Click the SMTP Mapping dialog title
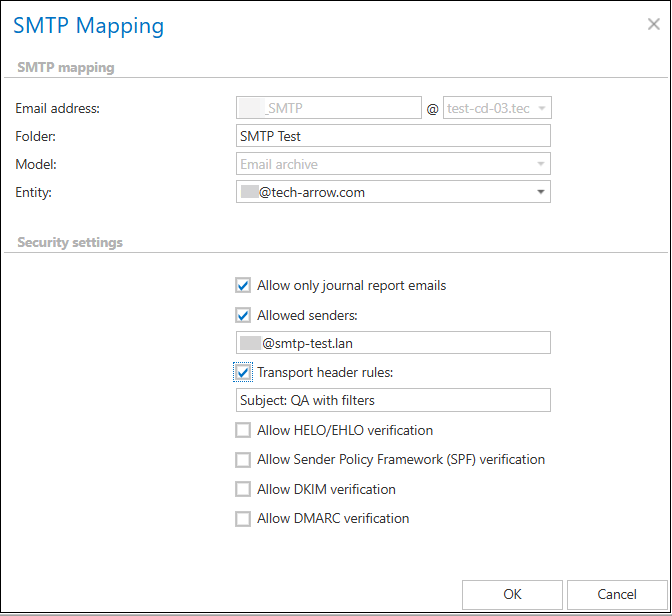This screenshot has height=616, width=672. [x=89, y=26]
